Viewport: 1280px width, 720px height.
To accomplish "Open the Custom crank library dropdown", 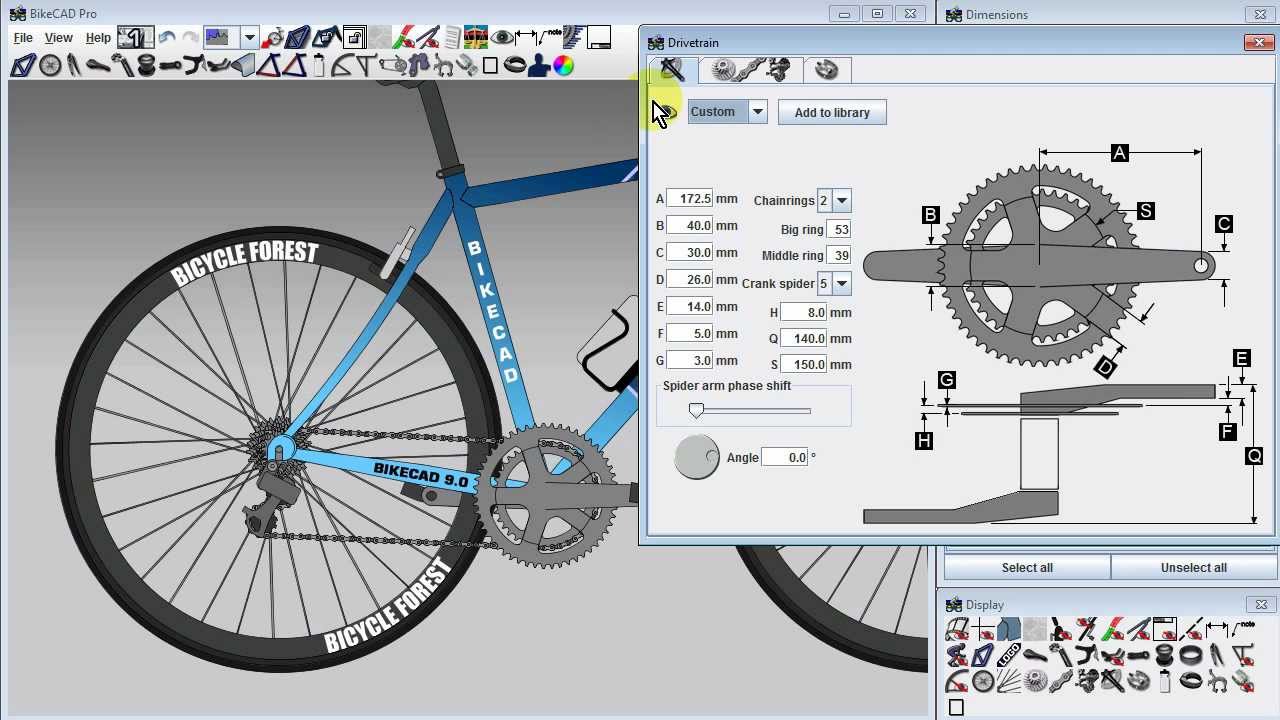I will [x=758, y=112].
